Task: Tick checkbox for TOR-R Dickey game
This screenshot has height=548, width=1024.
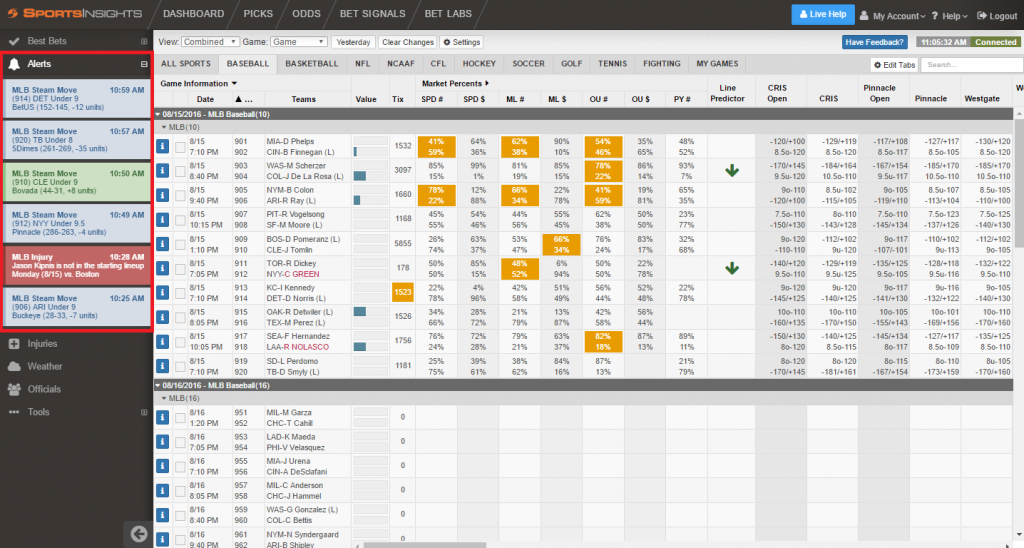Action: (x=180, y=269)
